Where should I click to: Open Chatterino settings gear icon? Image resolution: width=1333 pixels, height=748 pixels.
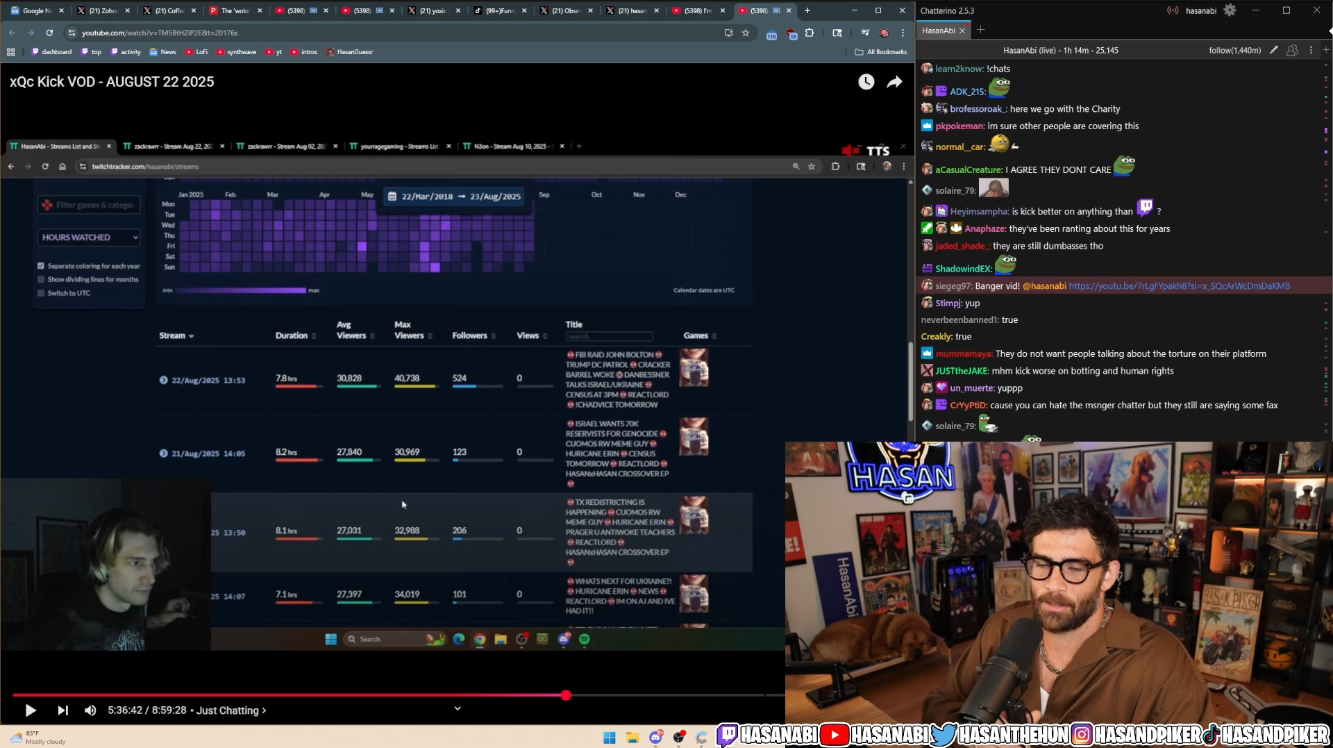tap(1230, 10)
